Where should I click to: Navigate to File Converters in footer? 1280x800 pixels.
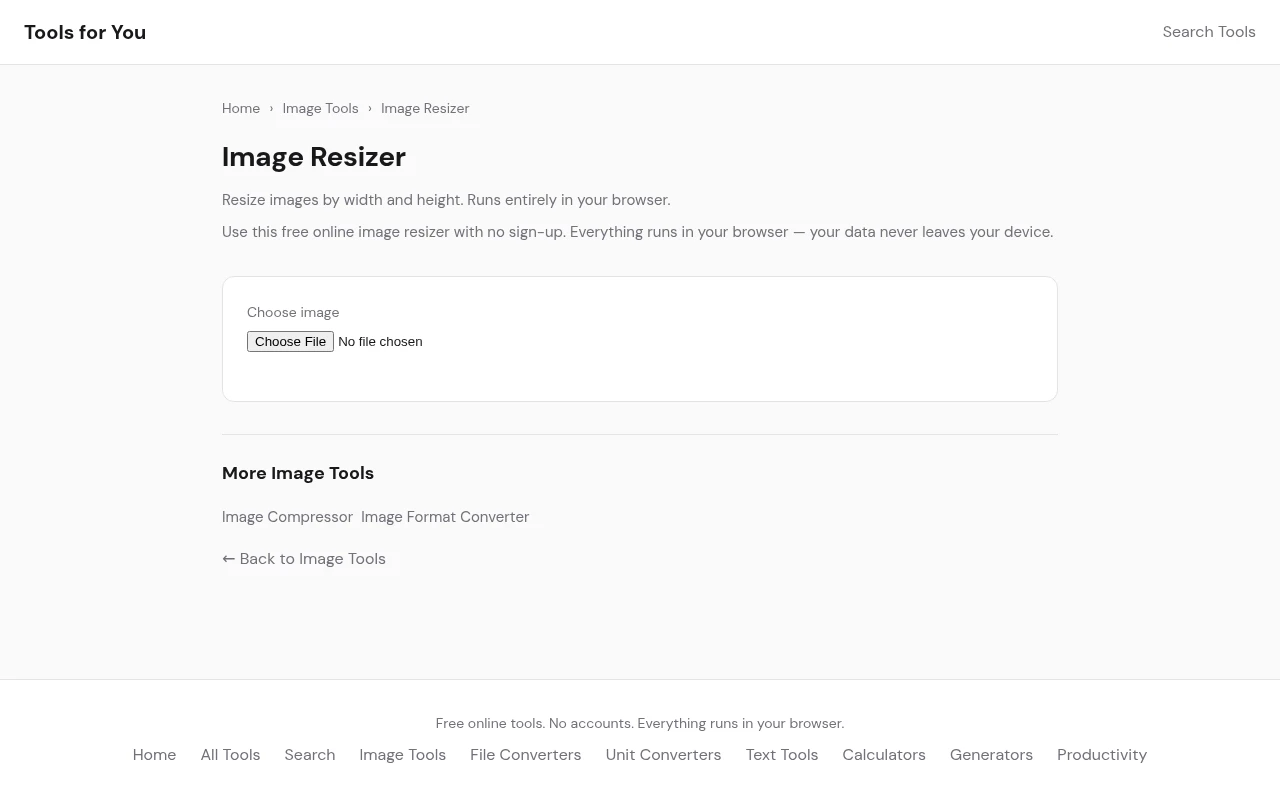click(525, 755)
